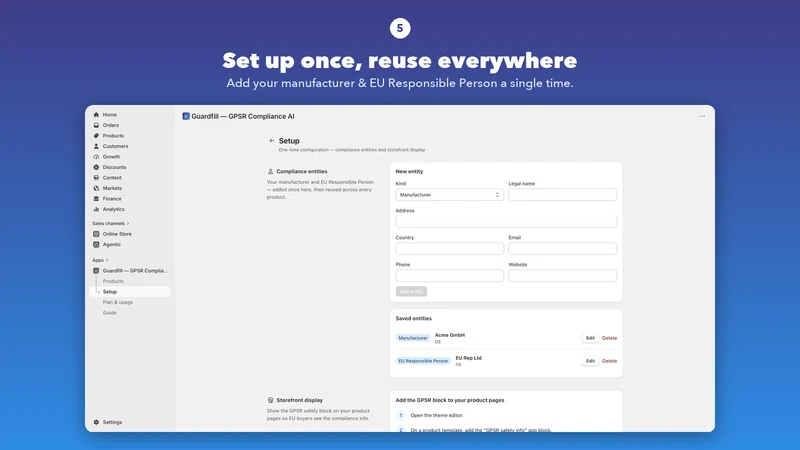Click the EU Rep Ltd entity name
Image resolution: width=800 pixels, height=450 pixels.
pos(468,358)
